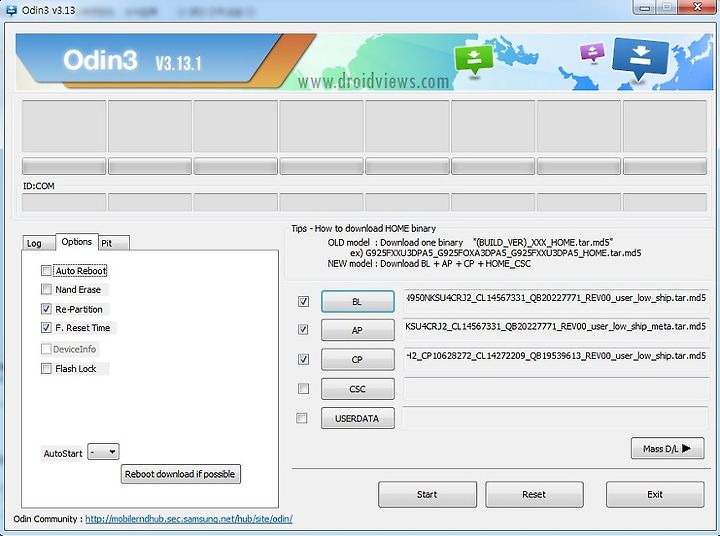Click the CSC button to browse file
This screenshot has height=536, width=720.
(x=358, y=389)
